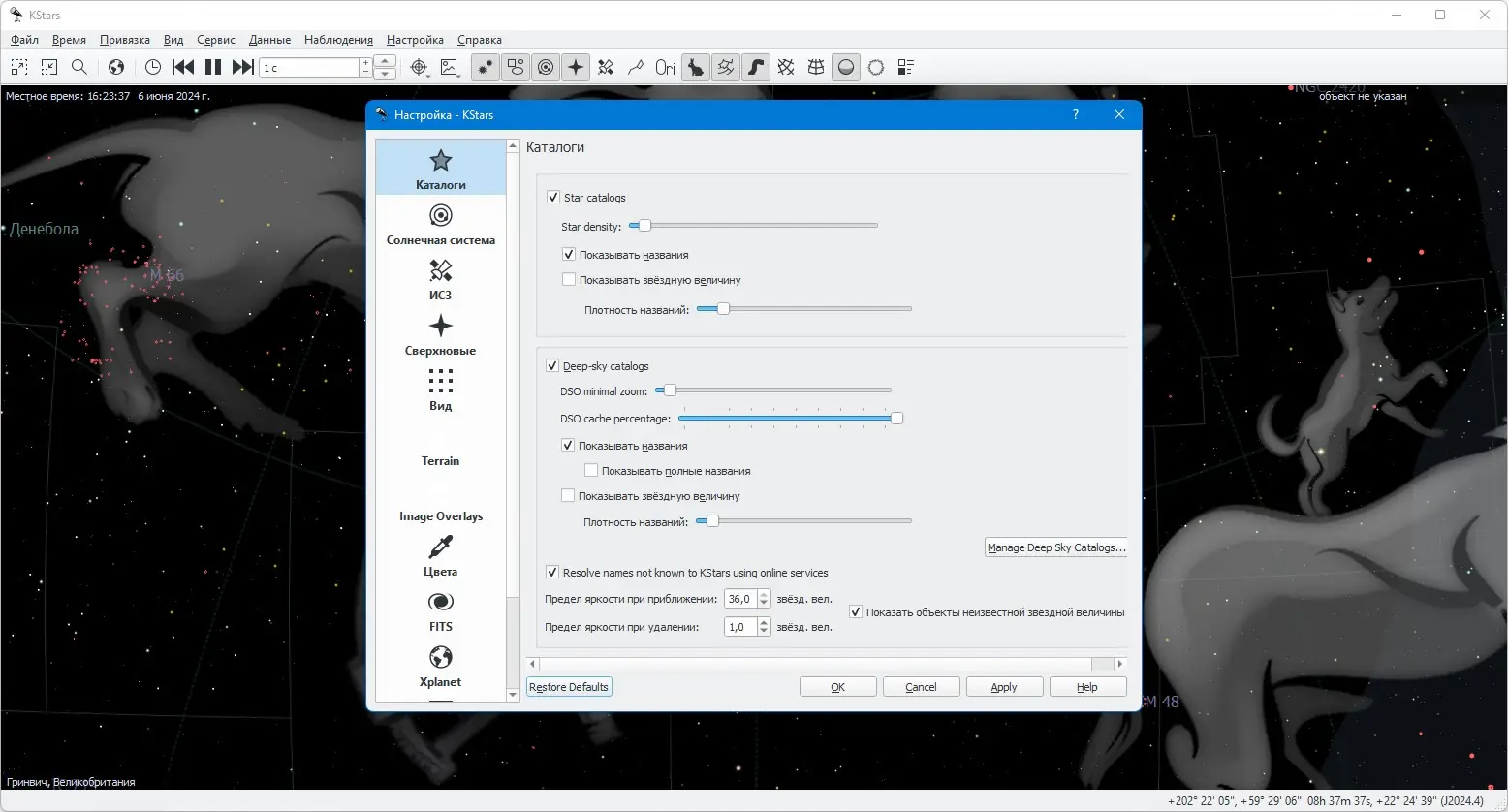The height and width of the screenshot is (812, 1508).
Task: Open Manage Deep Sky Catalogs dialog
Action: 1056,547
